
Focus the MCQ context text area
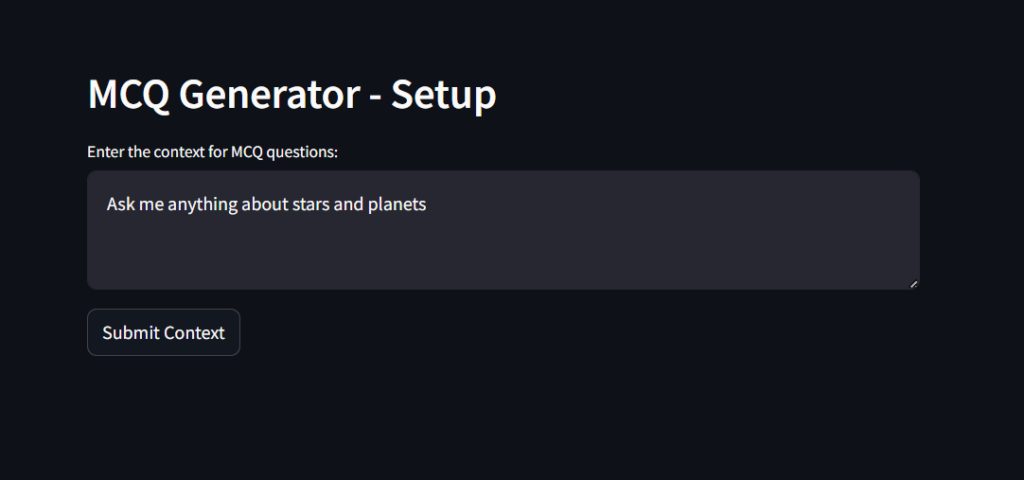(x=503, y=230)
